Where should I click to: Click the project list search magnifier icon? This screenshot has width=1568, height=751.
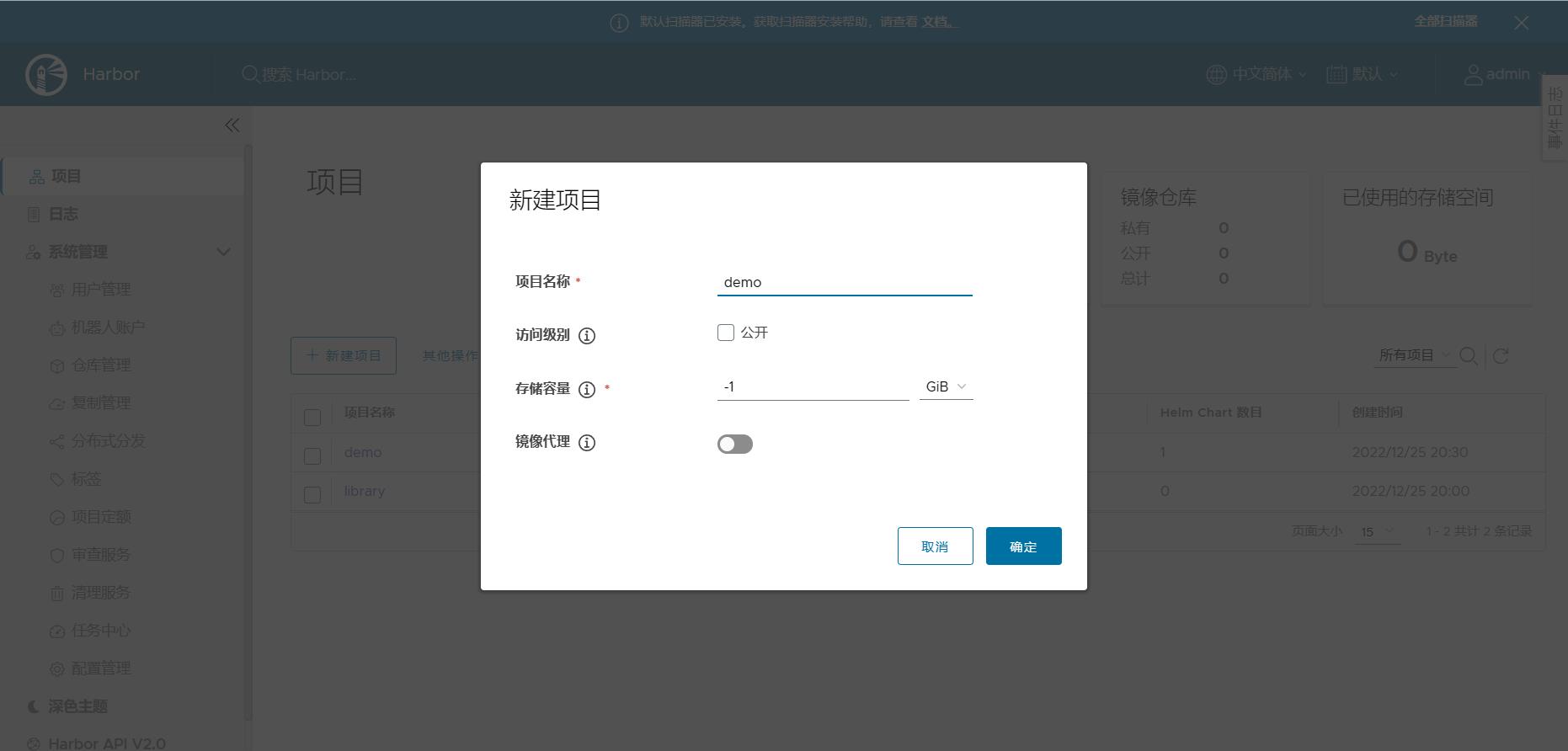[1469, 356]
